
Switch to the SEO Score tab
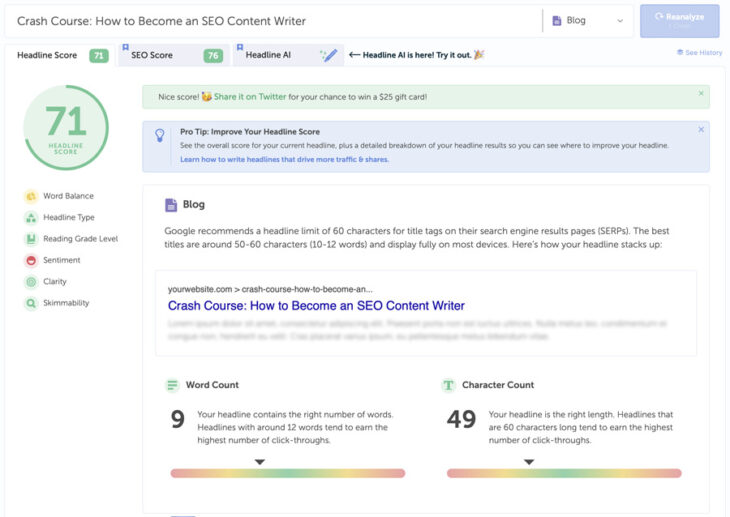click(x=170, y=56)
